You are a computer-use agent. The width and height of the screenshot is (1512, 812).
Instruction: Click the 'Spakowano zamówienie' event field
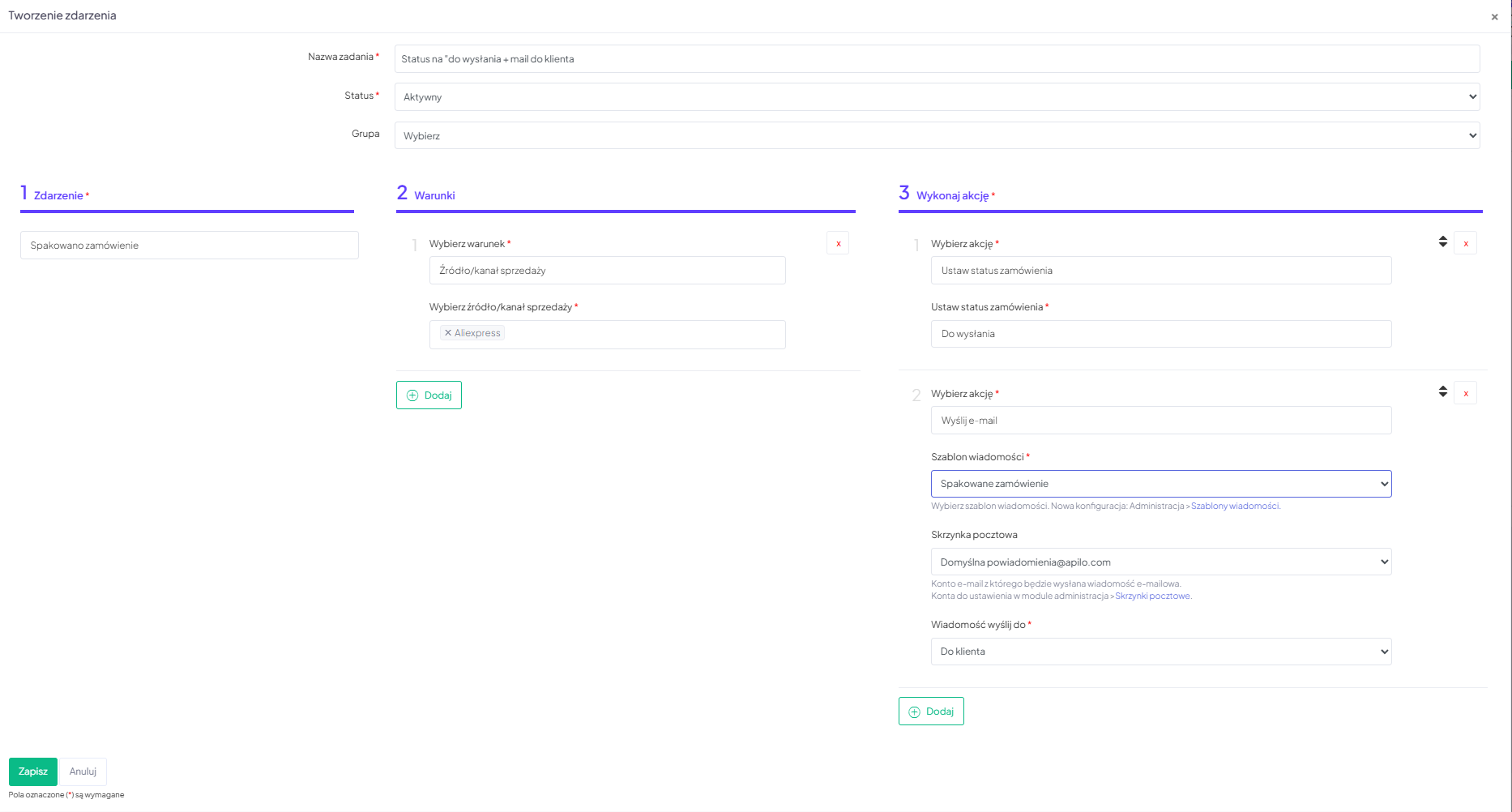click(189, 246)
